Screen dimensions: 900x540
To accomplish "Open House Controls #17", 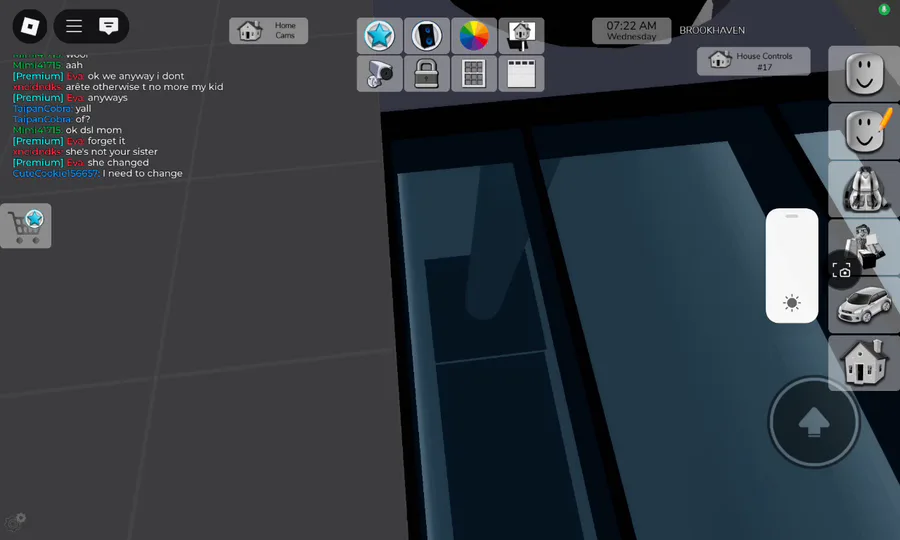I will coord(754,61).
